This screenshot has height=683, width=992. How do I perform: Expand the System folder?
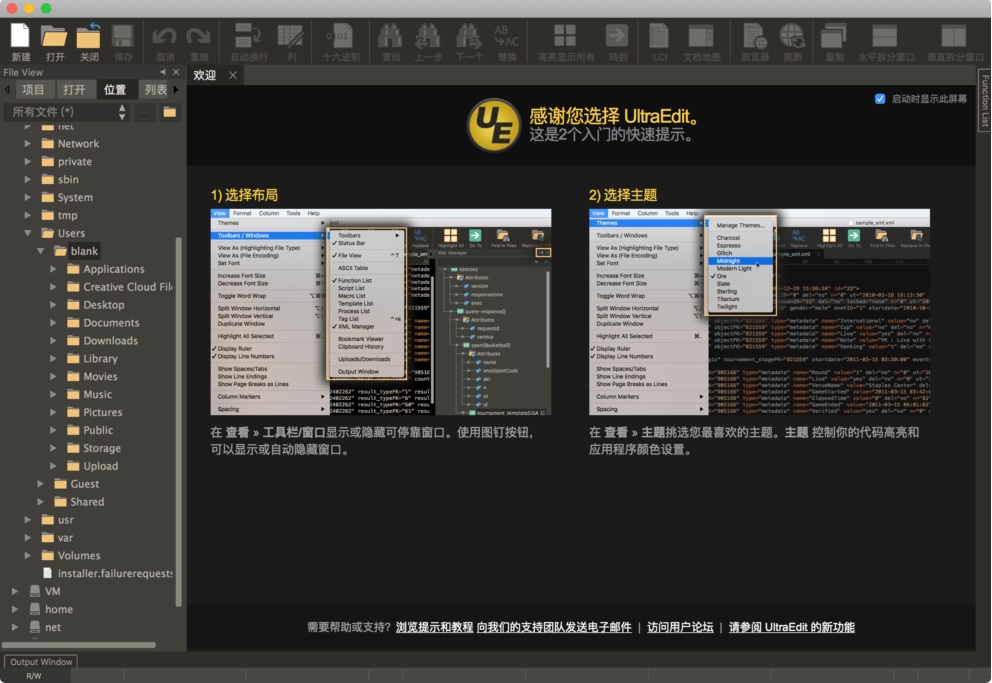click(27, 197)
